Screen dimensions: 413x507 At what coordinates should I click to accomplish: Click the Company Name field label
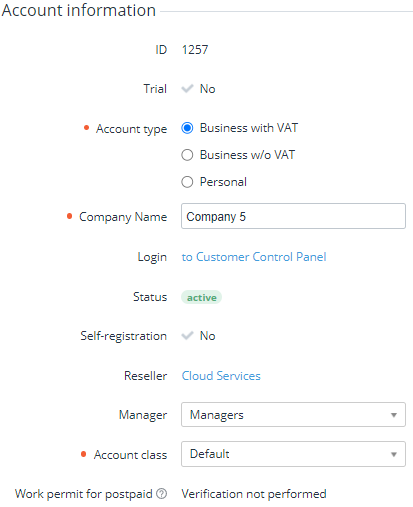click(x=123, y=217)
